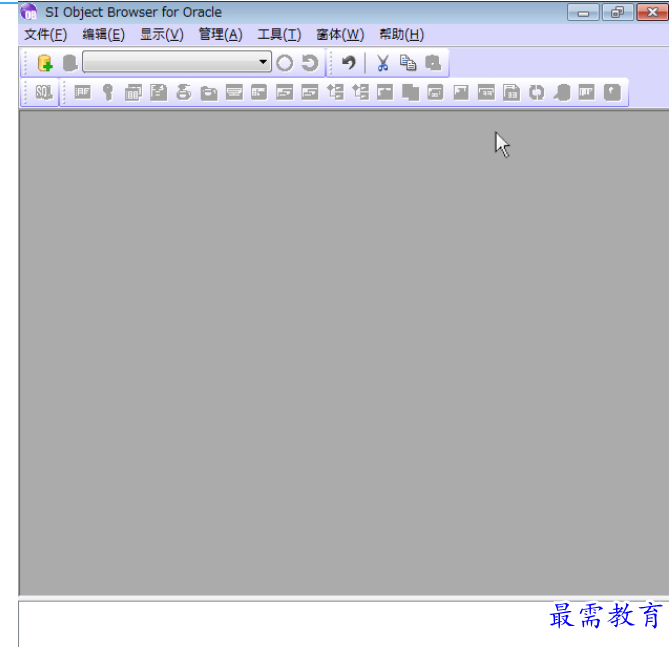
Task: Click the gray disconnect database icon
Action: pyautogui.click(x=70, y=63)
